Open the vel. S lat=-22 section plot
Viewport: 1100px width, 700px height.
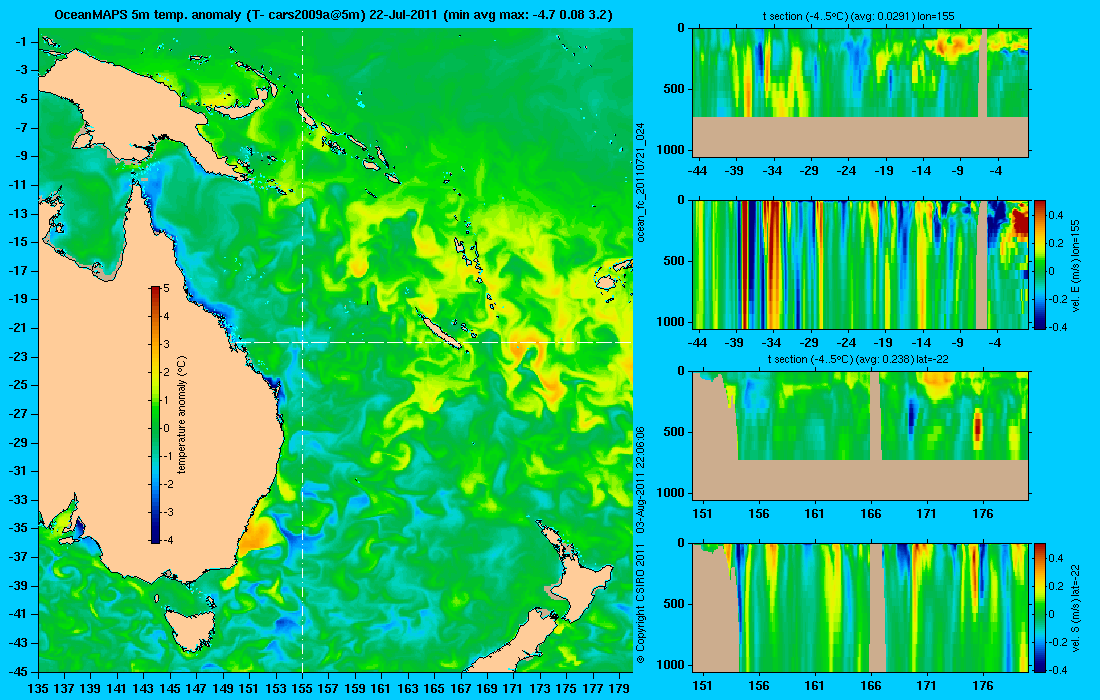point(861,607)
